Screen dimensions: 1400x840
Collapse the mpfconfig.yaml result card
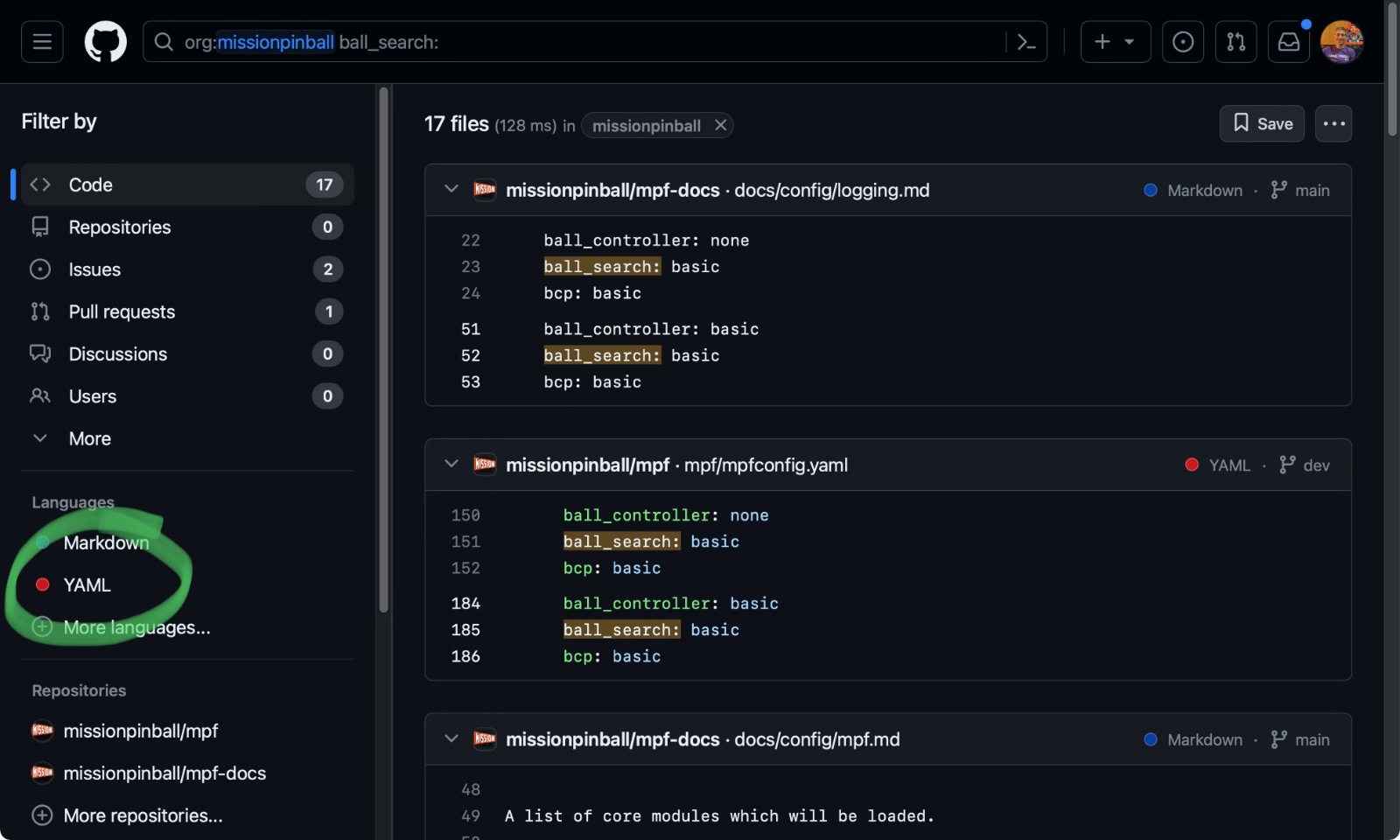pos(451,464)
